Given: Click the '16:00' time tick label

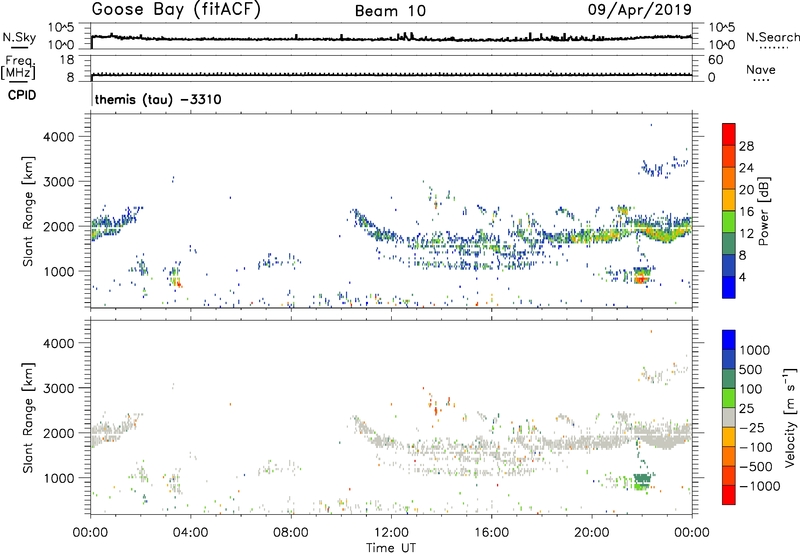Looking at the screenshot, I should (491, 533).
